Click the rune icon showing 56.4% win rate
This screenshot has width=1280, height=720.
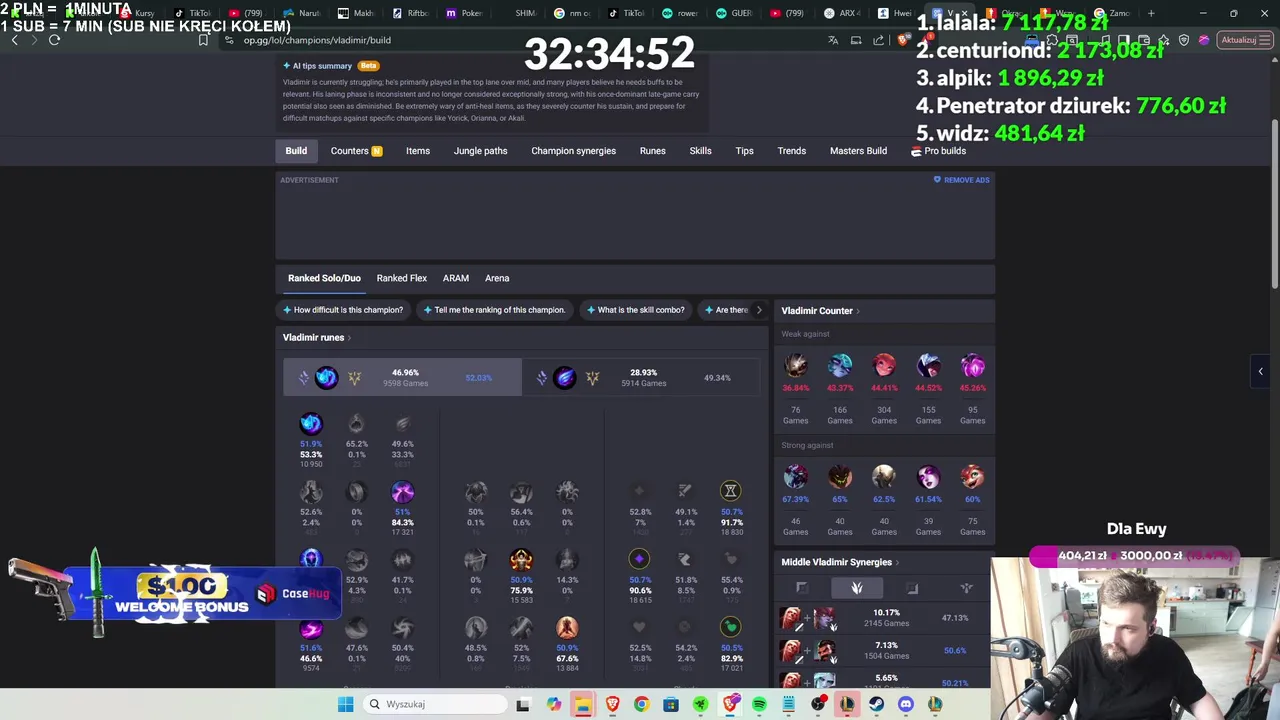tap(521, 491)
